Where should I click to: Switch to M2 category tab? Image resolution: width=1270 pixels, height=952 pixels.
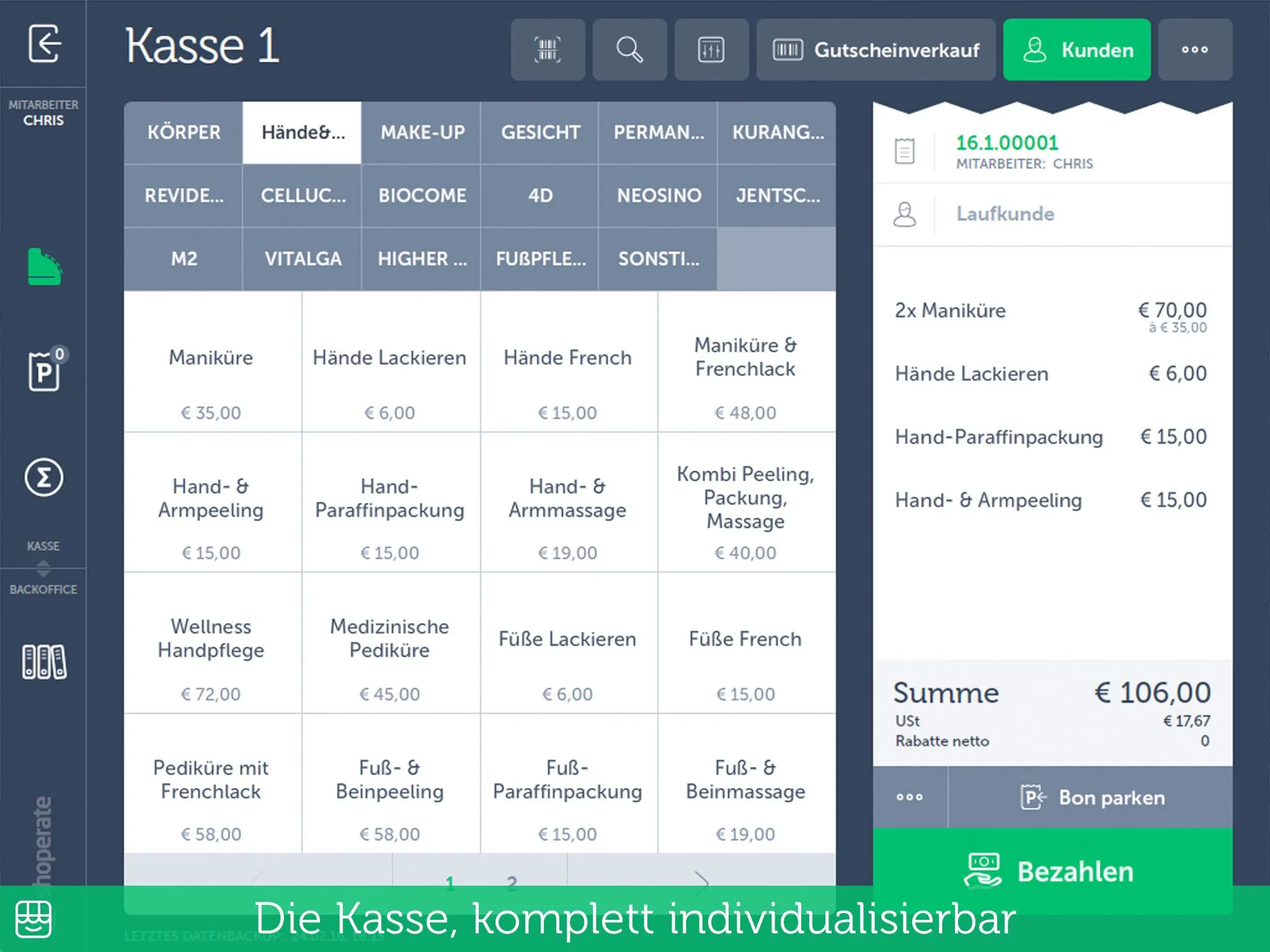[183, 259]
